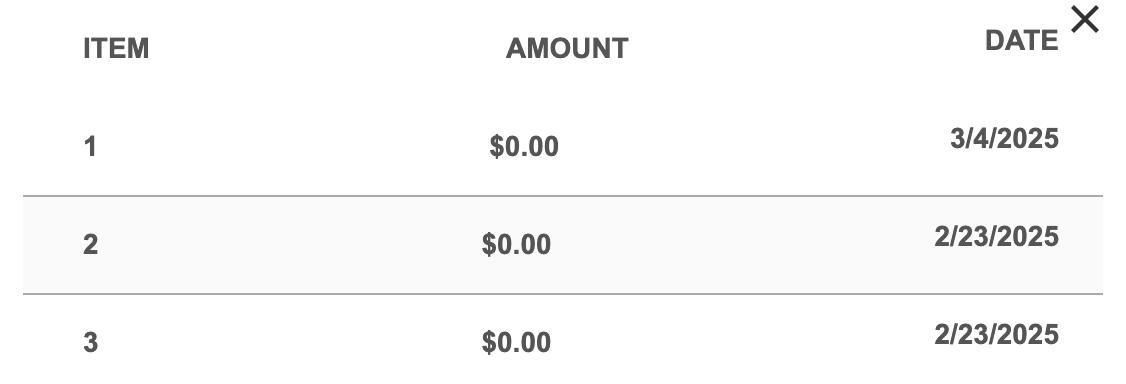
Task: Click the AMOUNT column header
Action: click(x=567, y=49)
